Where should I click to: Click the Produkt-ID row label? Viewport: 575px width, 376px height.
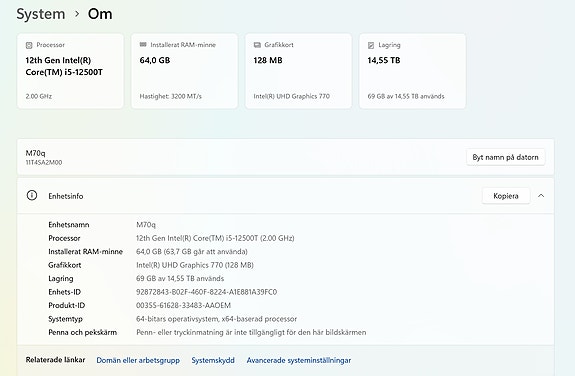(x=66, y=305)
